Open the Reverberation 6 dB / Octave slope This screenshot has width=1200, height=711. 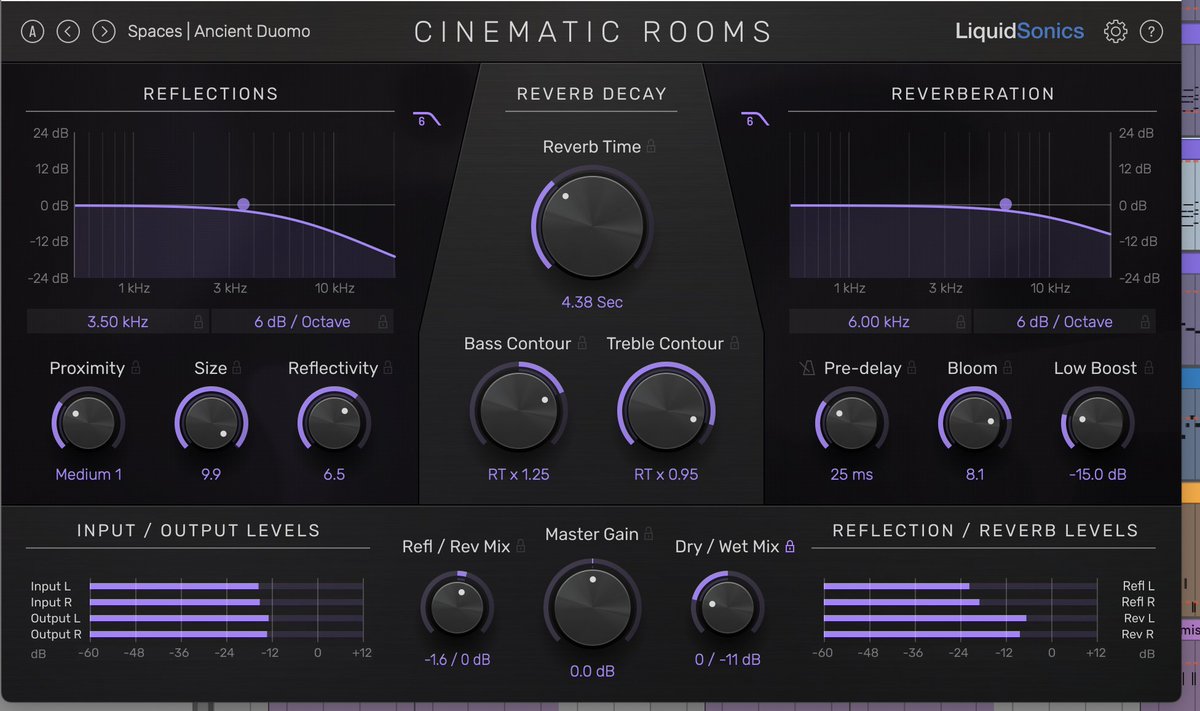(x=1064, y=322)
